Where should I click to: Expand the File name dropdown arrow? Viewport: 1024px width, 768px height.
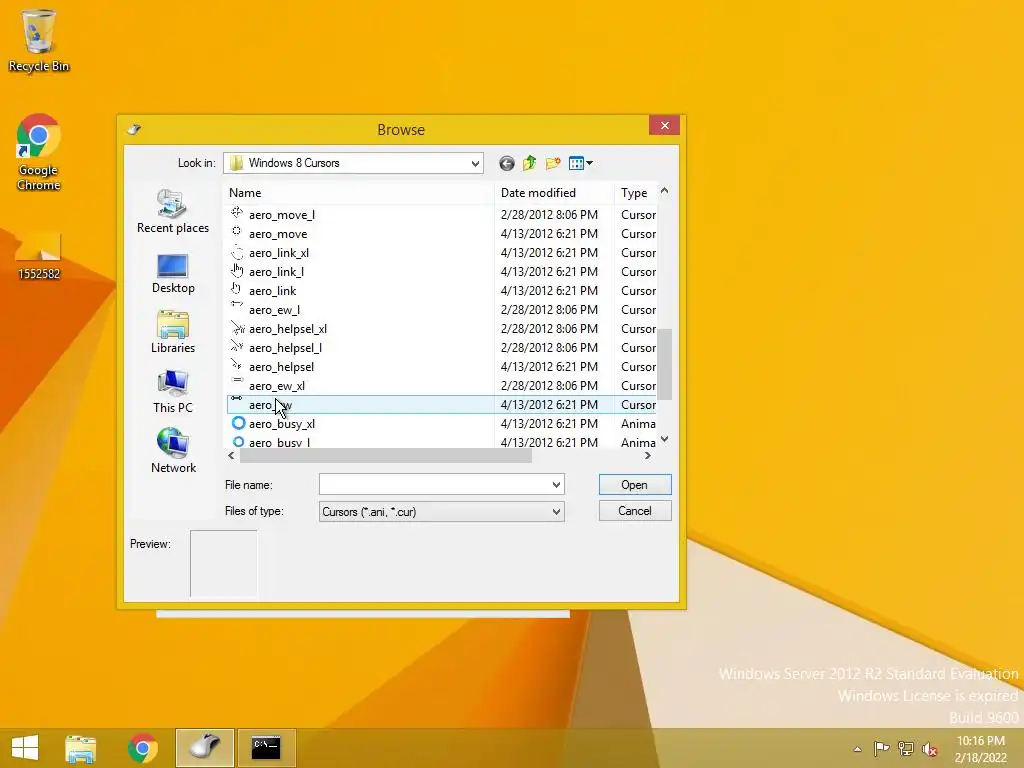556,485
